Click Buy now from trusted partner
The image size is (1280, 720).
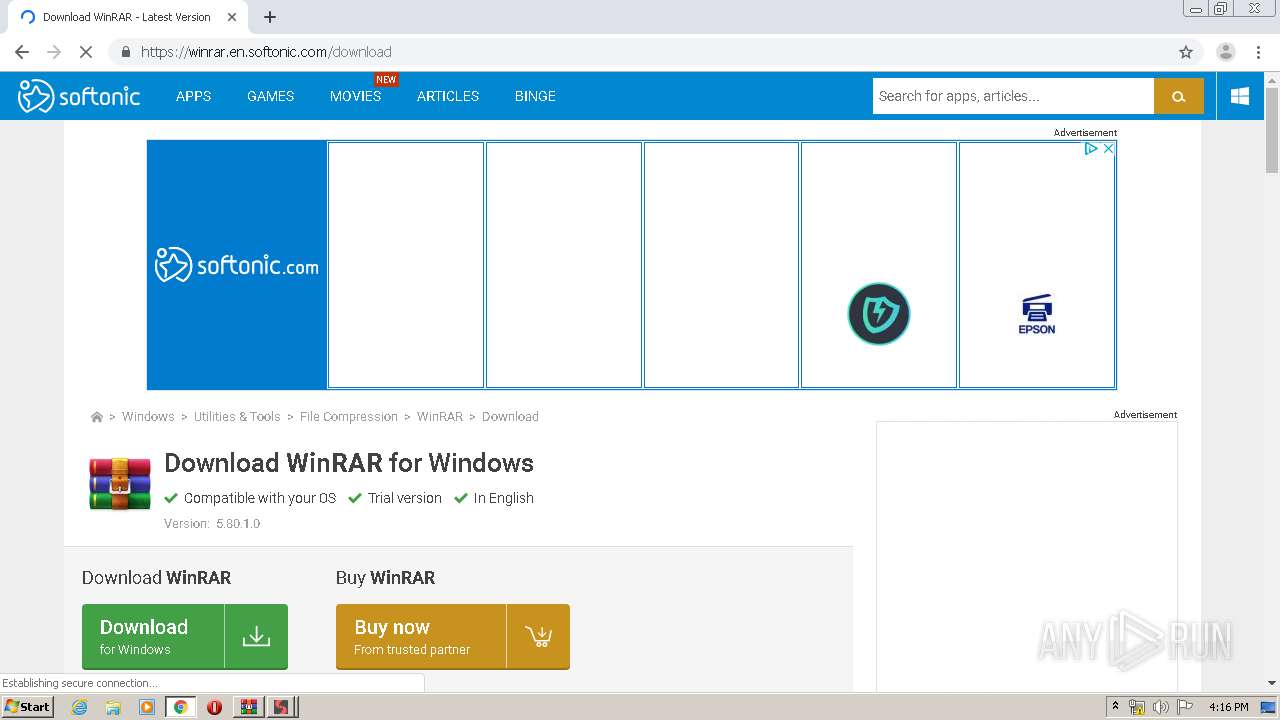453,636
